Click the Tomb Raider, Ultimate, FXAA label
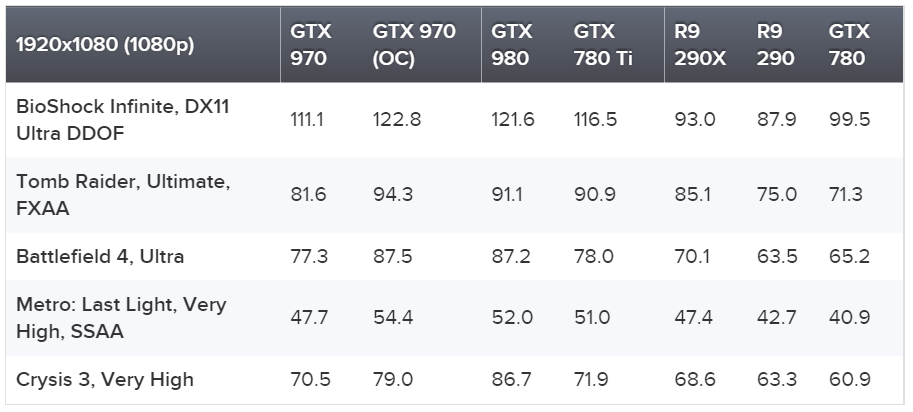This screenshot has height=412, width=913. pos(123,195)
